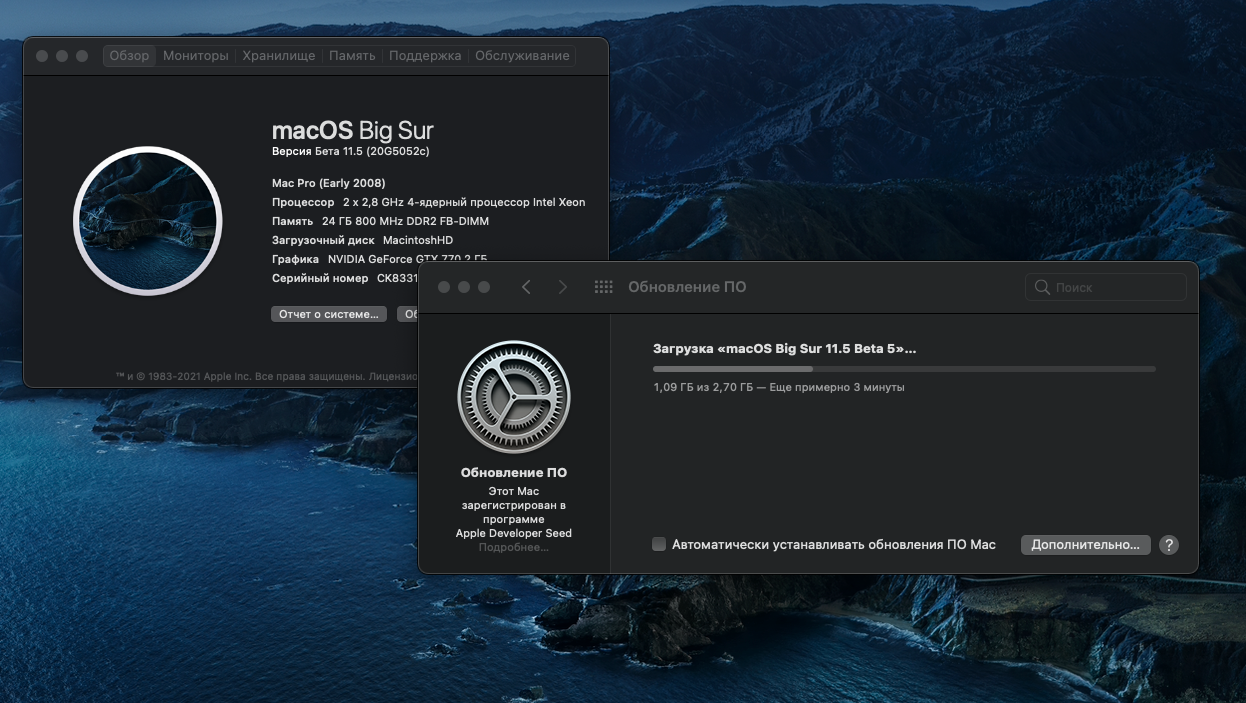Go back in Software Update window
This screenshot has height=703, width=1246.
[x=526, y=287]
